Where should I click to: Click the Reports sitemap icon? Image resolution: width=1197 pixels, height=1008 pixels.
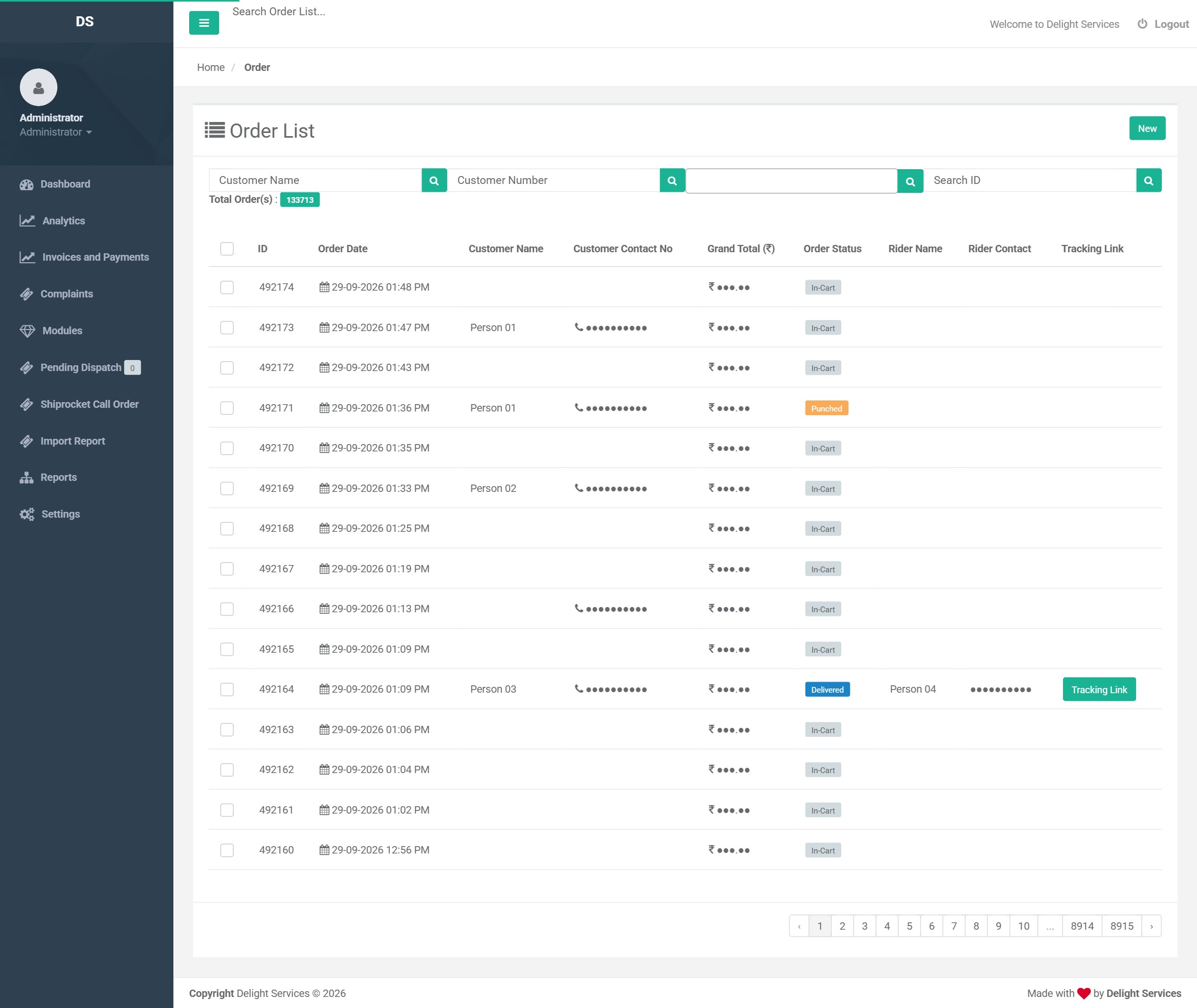pyautogui.click(x=26, y=478)
